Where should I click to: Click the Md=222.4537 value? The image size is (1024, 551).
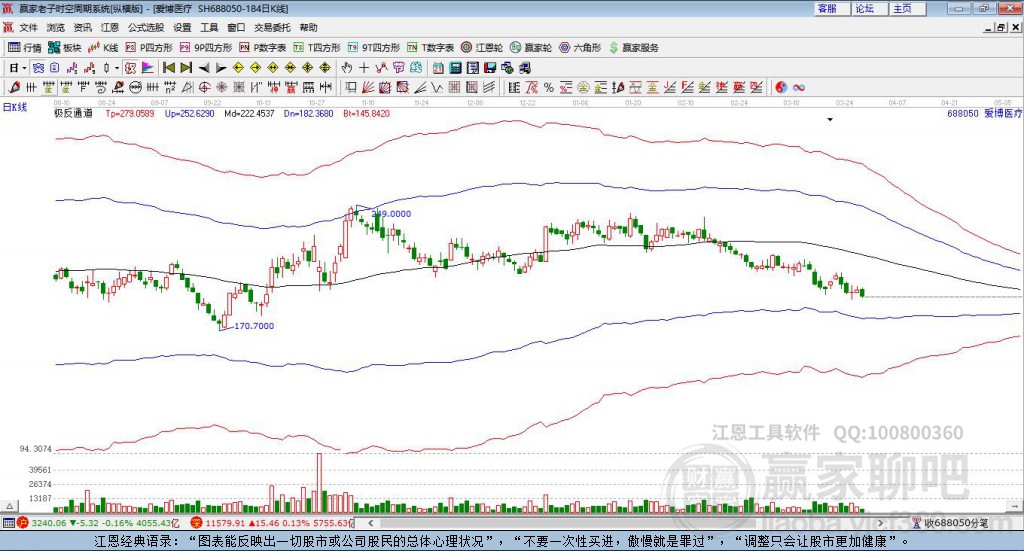(x=249, y=114)
